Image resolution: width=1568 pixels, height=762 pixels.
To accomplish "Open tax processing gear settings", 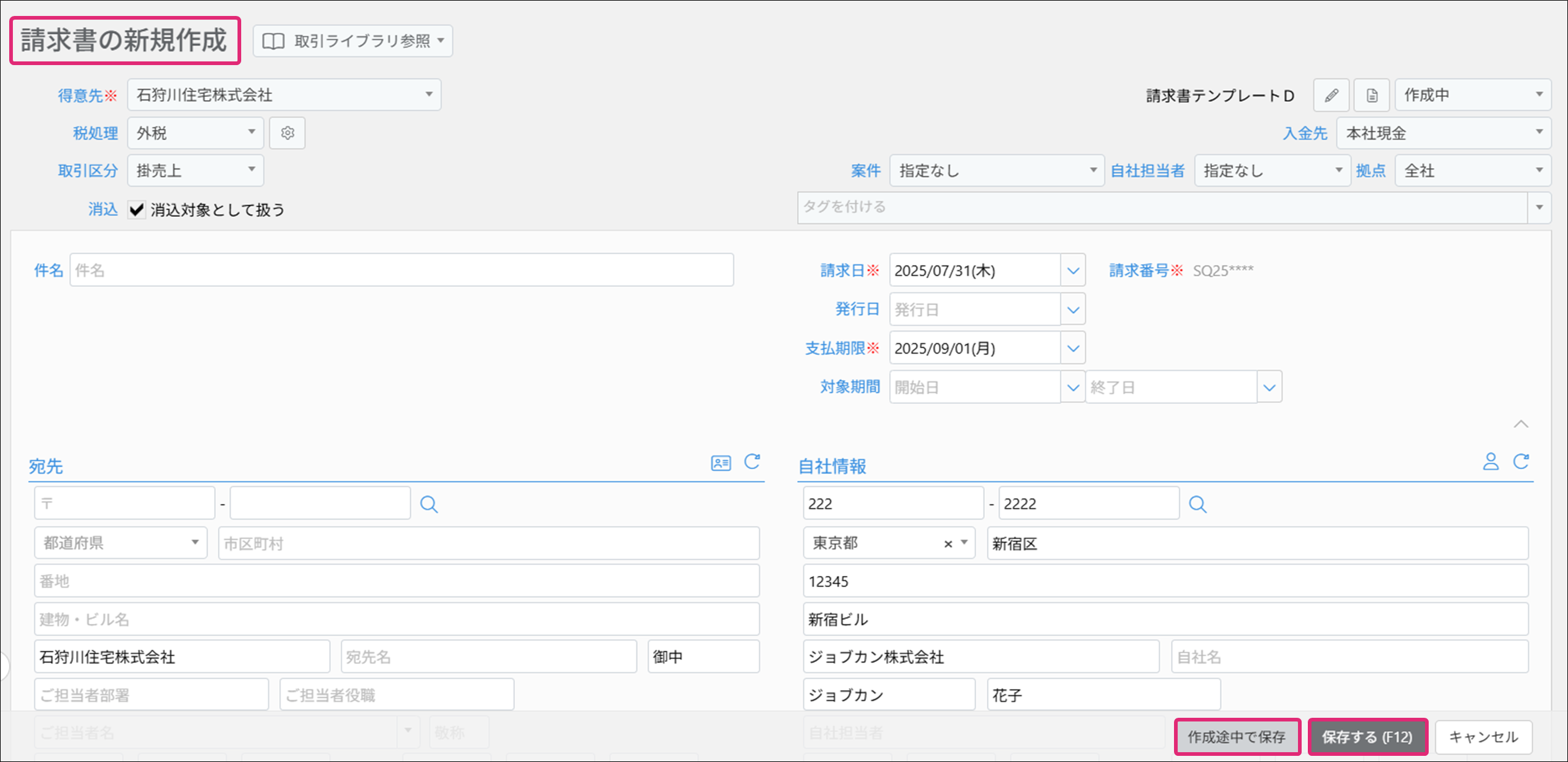I will coord(287,133).
